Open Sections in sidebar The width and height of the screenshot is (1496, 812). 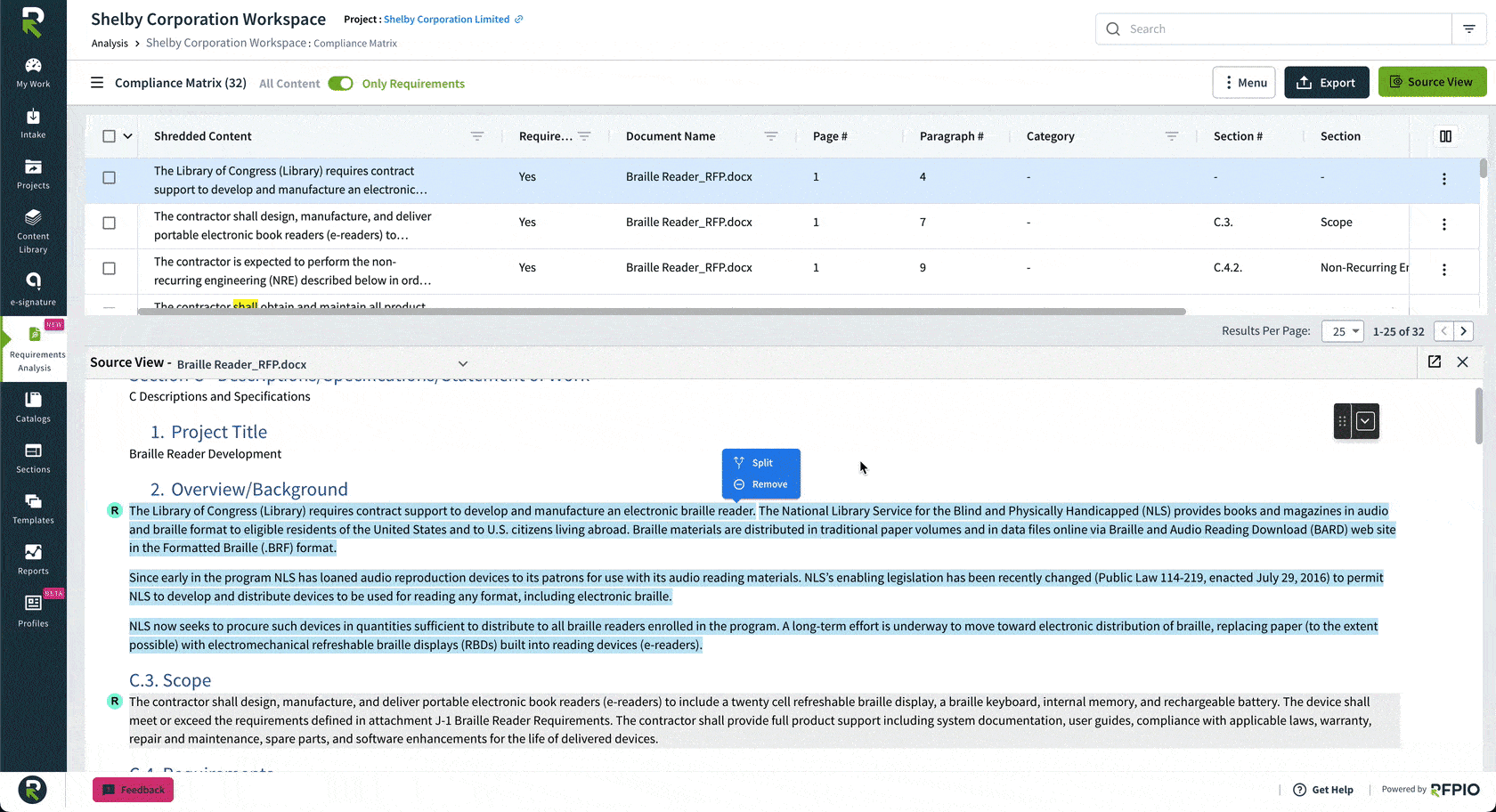click(x=33, y=458)
